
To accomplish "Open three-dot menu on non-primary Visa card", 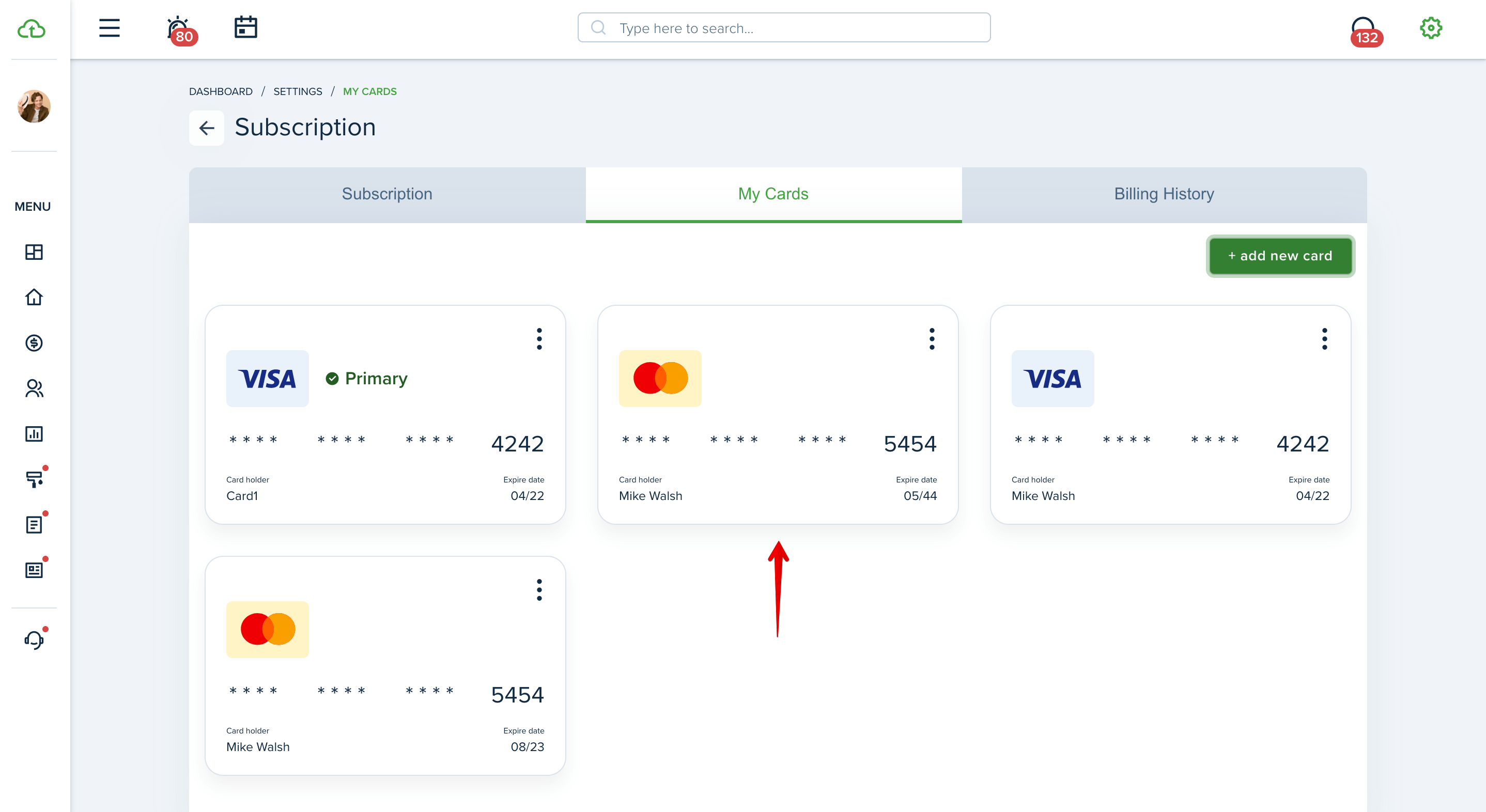I will (x=1324, y=339).
